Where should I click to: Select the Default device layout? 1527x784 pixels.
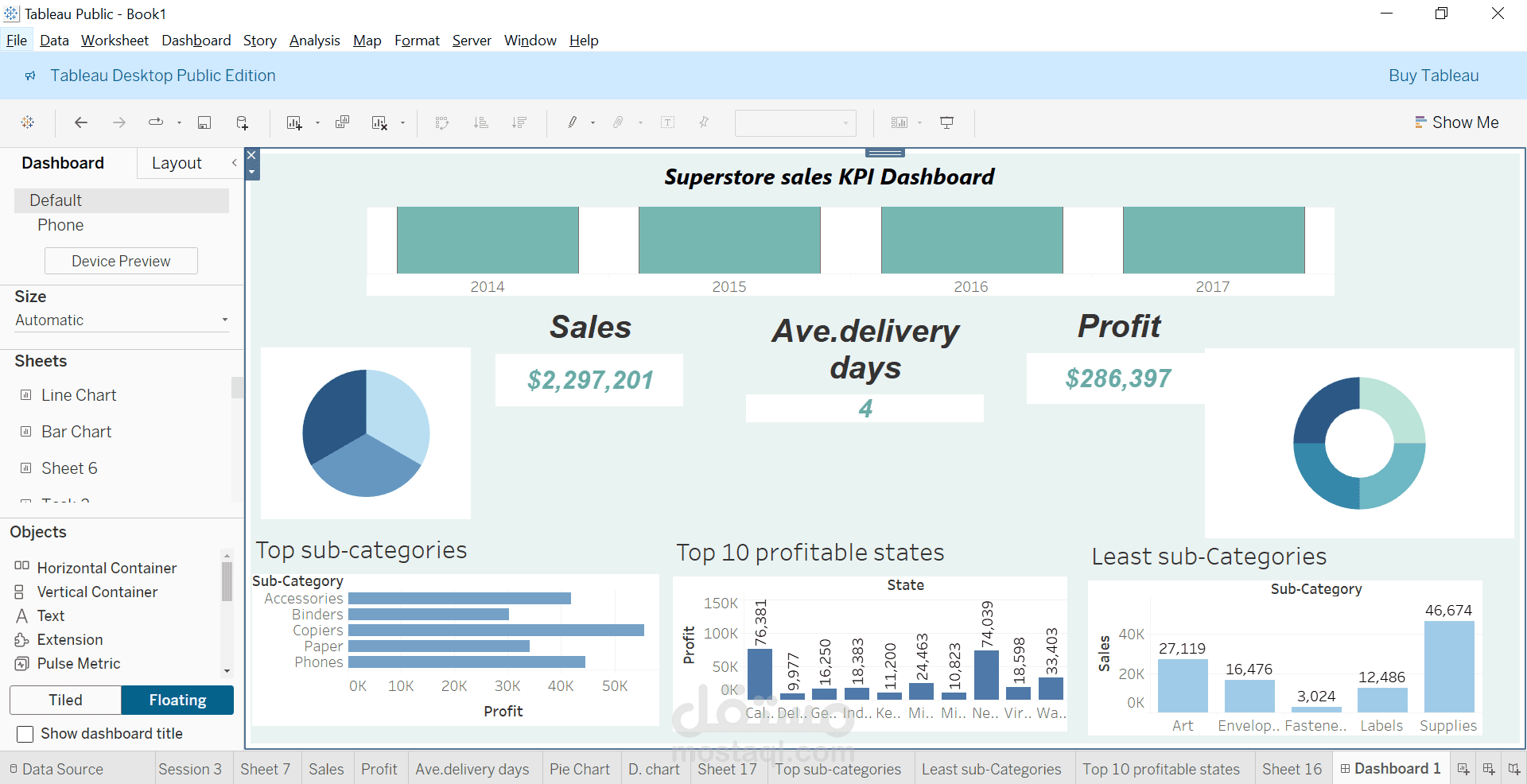[x=122, y=200]
